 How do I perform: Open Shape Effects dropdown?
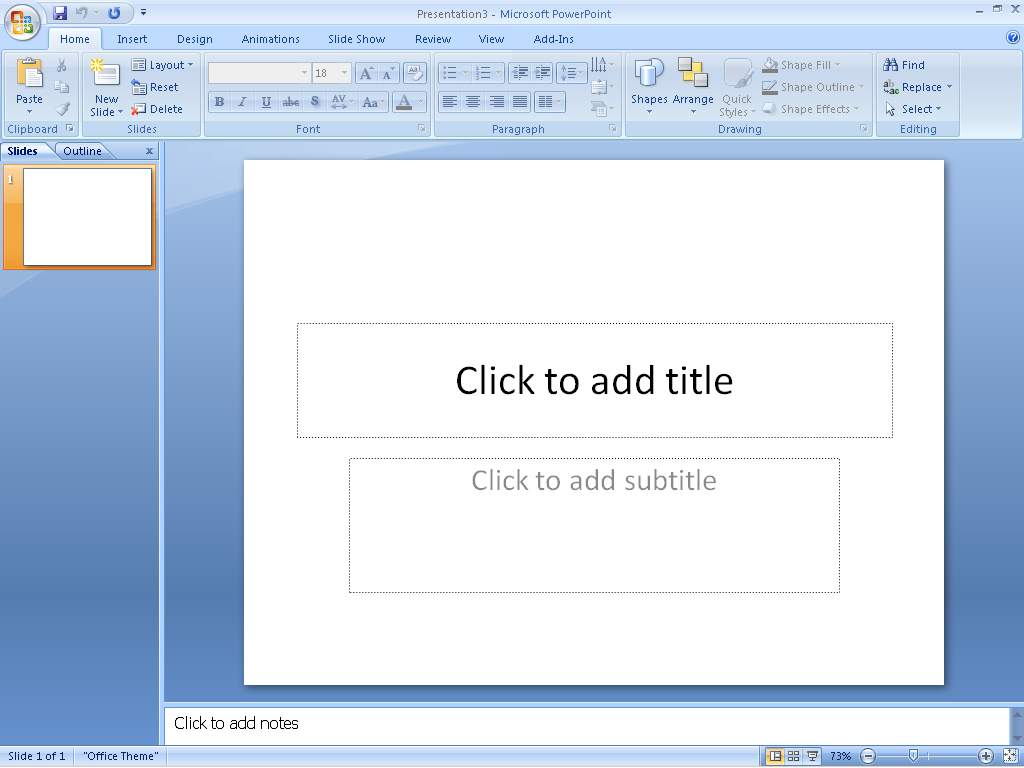[x=810, y=109]
